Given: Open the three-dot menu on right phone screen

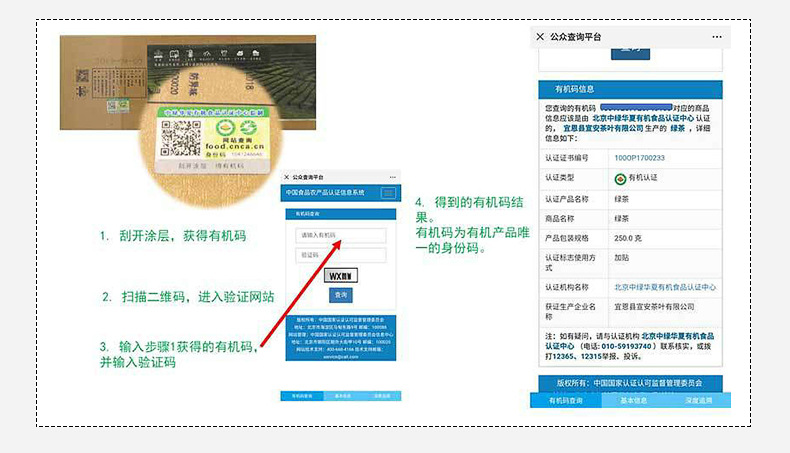Looking at the screenshot, I should pyautogui.click(x=717, y=36).
